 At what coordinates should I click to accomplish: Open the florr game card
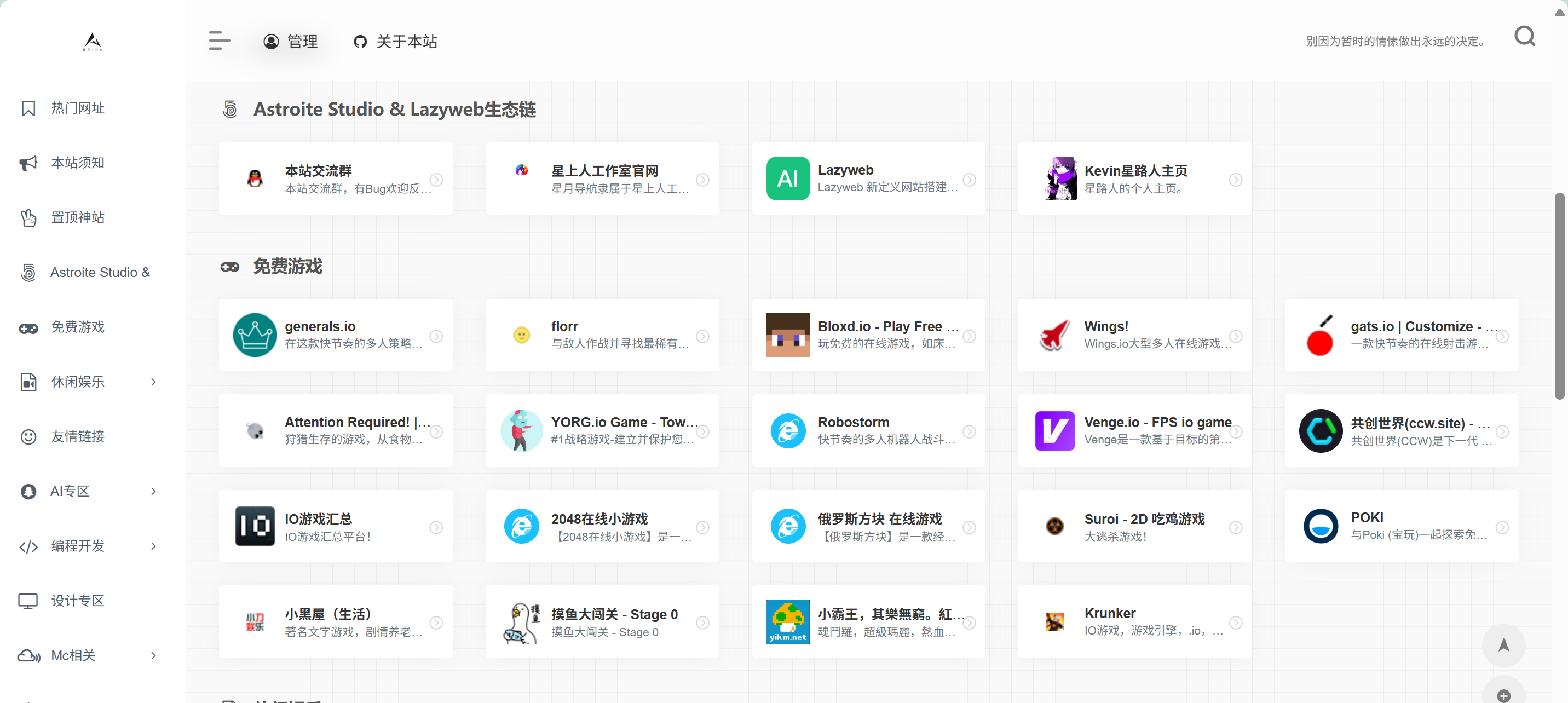(602, 336)
